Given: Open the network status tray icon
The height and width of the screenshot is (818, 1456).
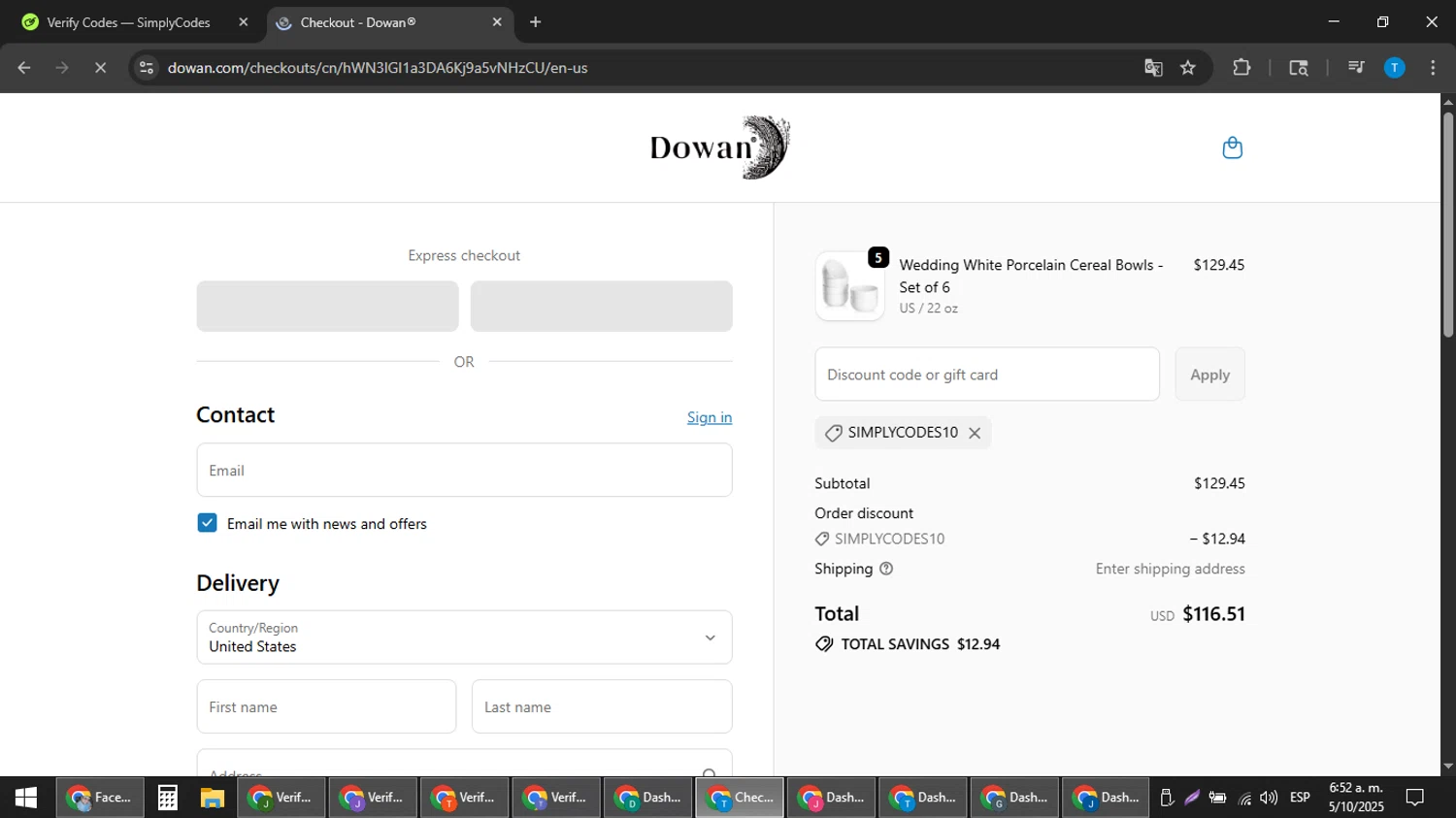Looking at the screenshot, I should (x=1244, y=798).
